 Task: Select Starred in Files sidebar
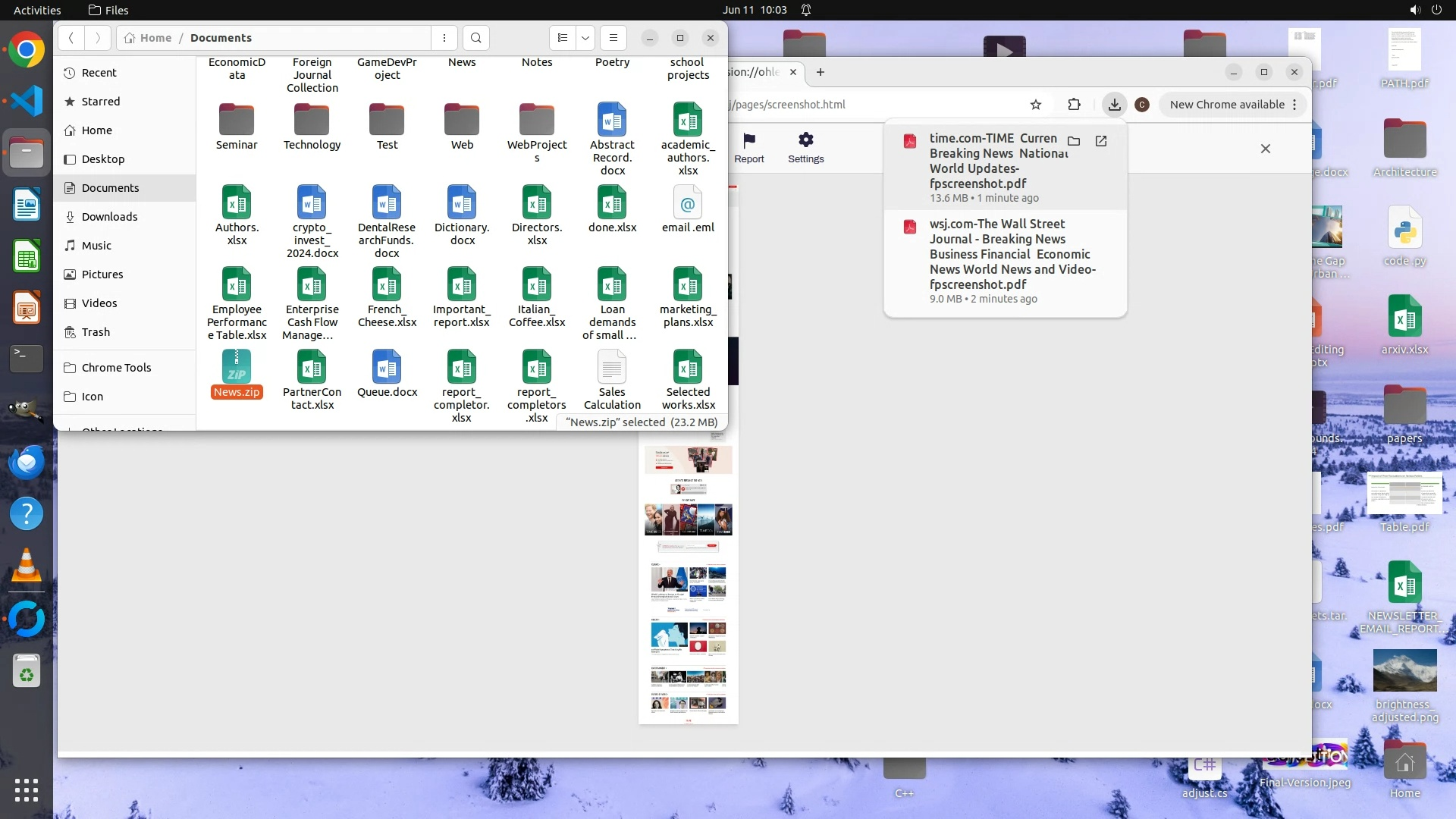[x=101, y=102]
